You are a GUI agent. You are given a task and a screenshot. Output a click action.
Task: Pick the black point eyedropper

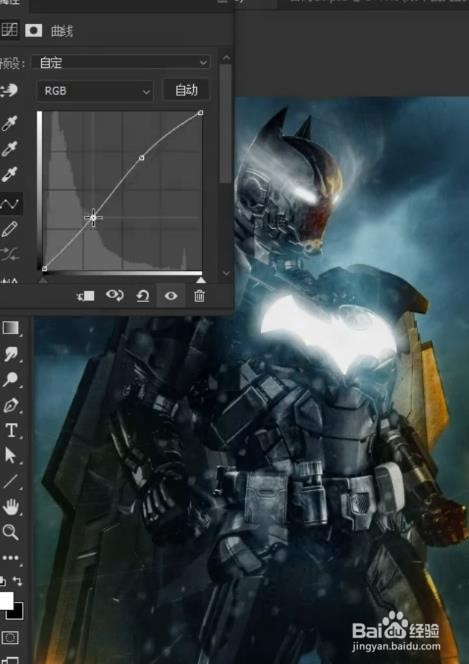click(x=10, y=123)
